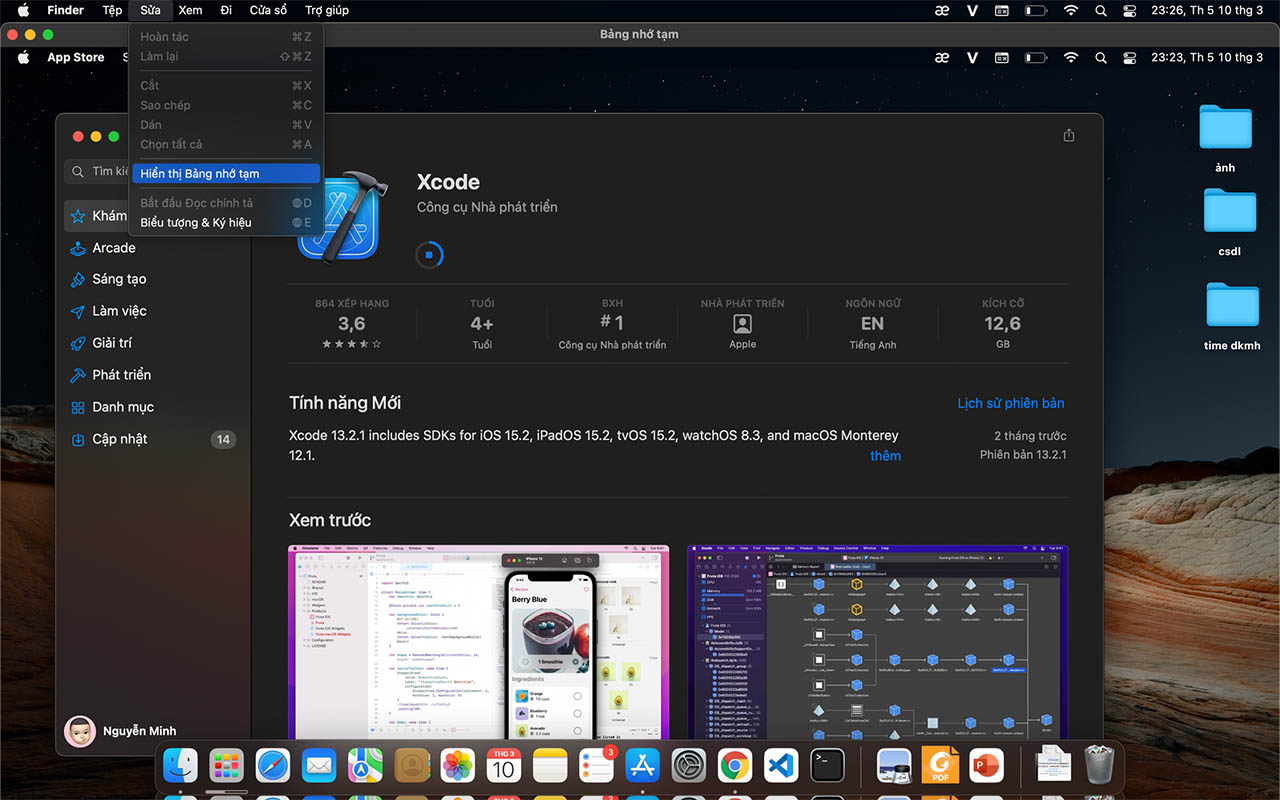Screen dimensions: 1280x800
Task: Open the Lịch sử phiên bản link
Action: [1010, 403]
